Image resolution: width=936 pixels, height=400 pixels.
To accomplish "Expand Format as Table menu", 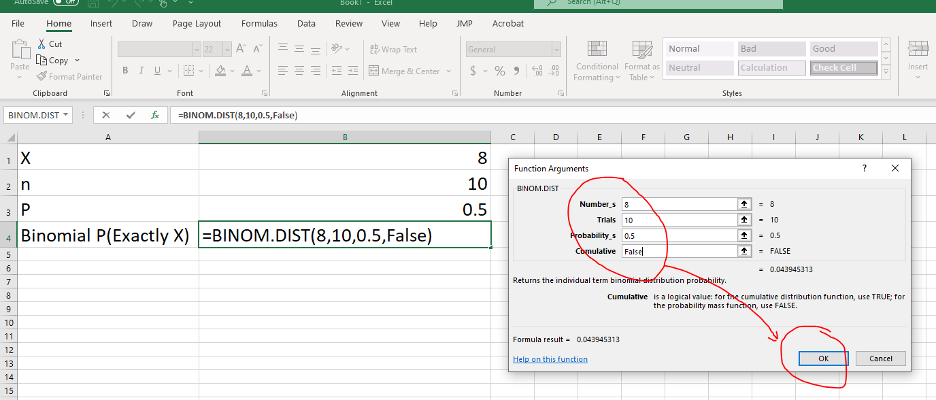I will (x=642, y=61).
